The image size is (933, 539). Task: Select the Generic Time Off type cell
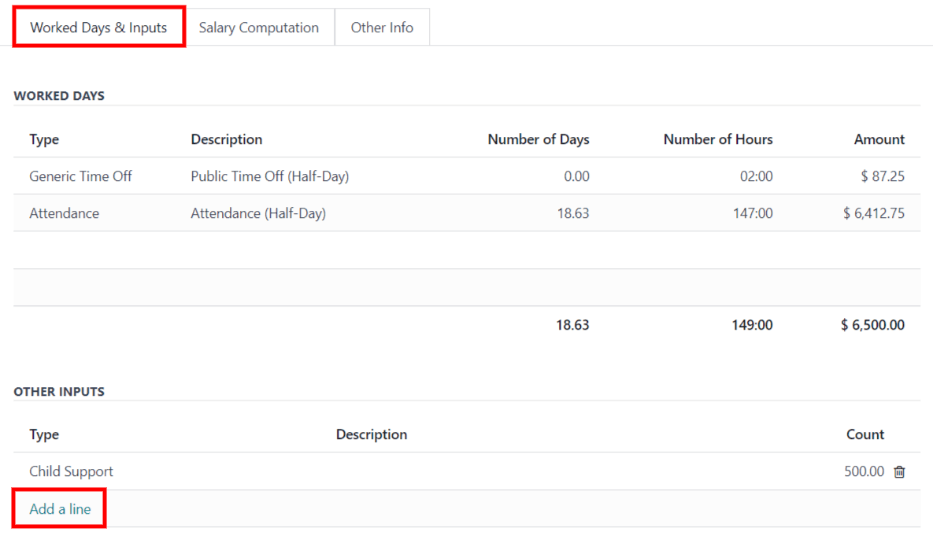(80, 176)
